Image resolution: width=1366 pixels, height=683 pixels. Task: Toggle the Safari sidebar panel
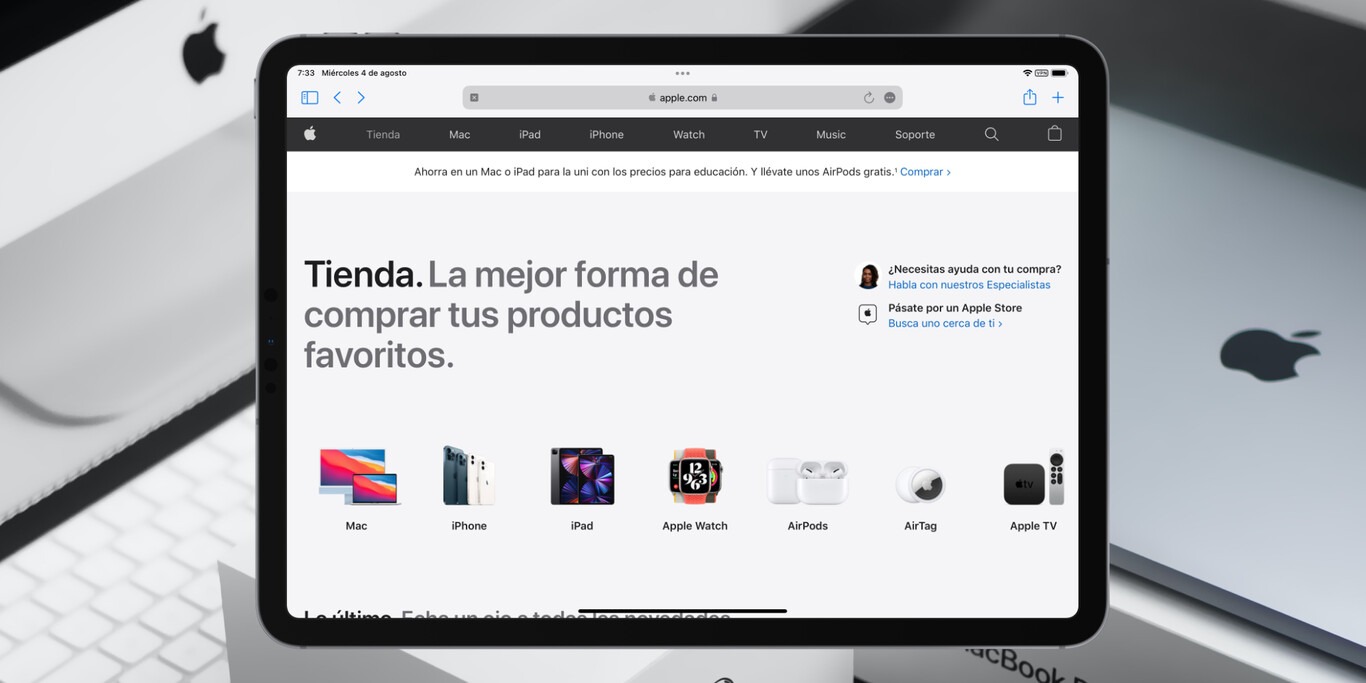click(310, 98)
